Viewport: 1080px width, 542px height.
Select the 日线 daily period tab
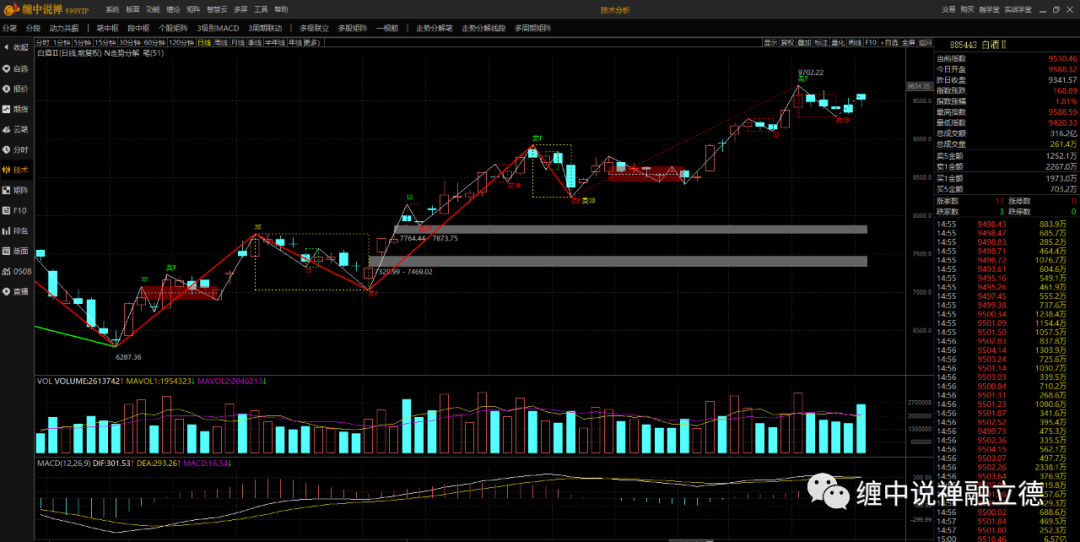click(x=204, y=43)
